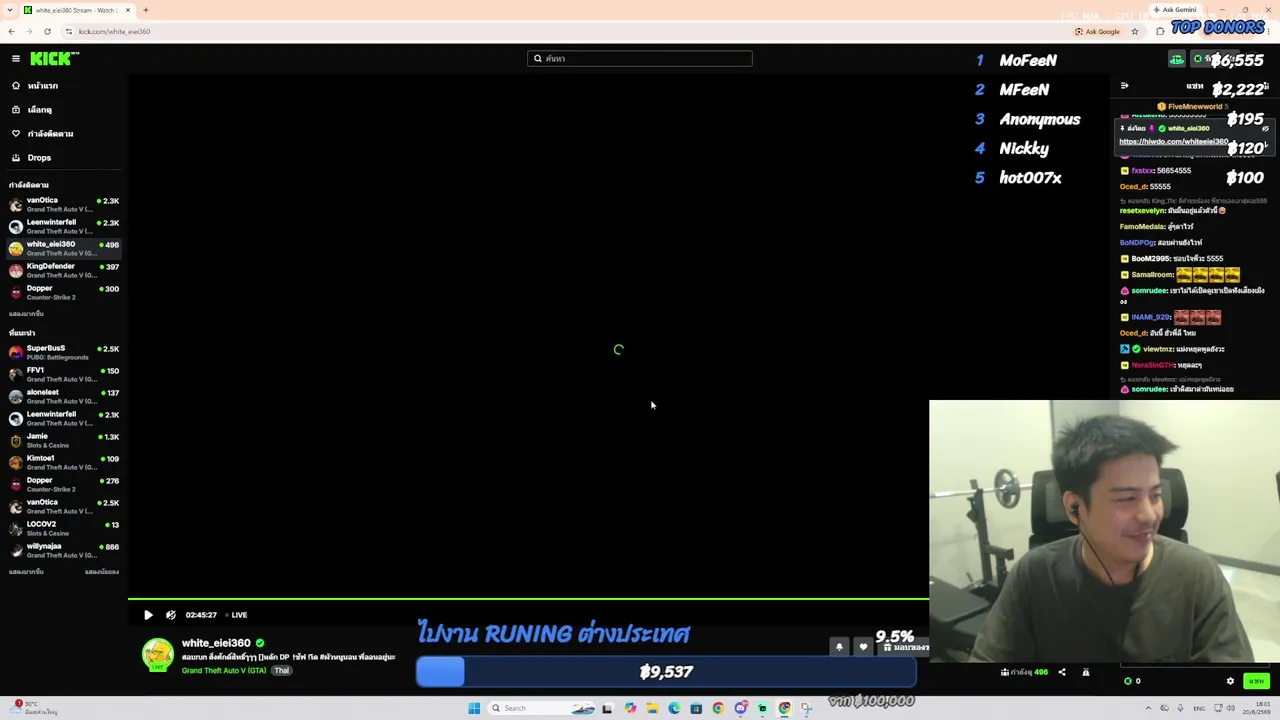Open Drops from the sidebar
The width and height of the screenshot is (1280, 720).
point(39,158)
